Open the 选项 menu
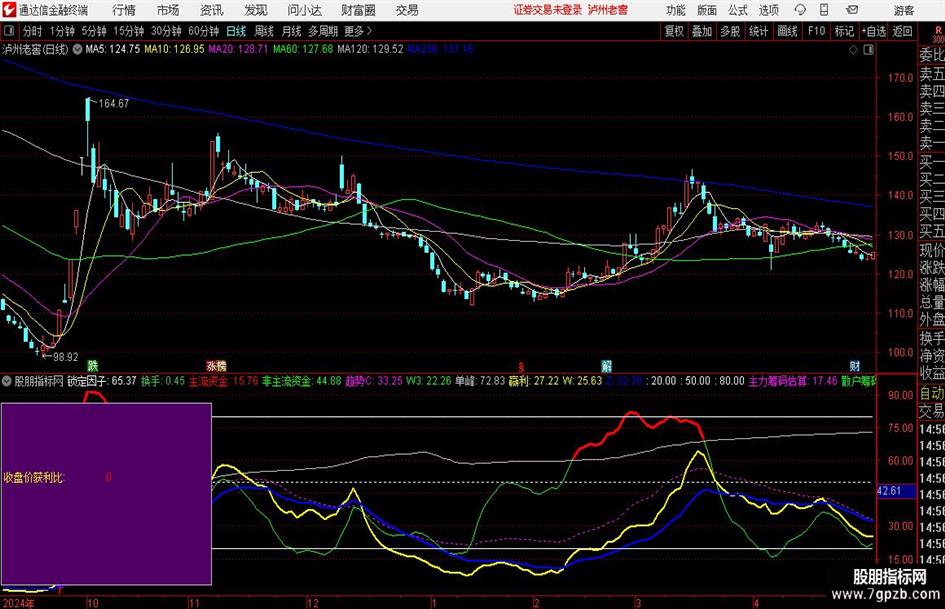945x609 pixels. (768, 10)
